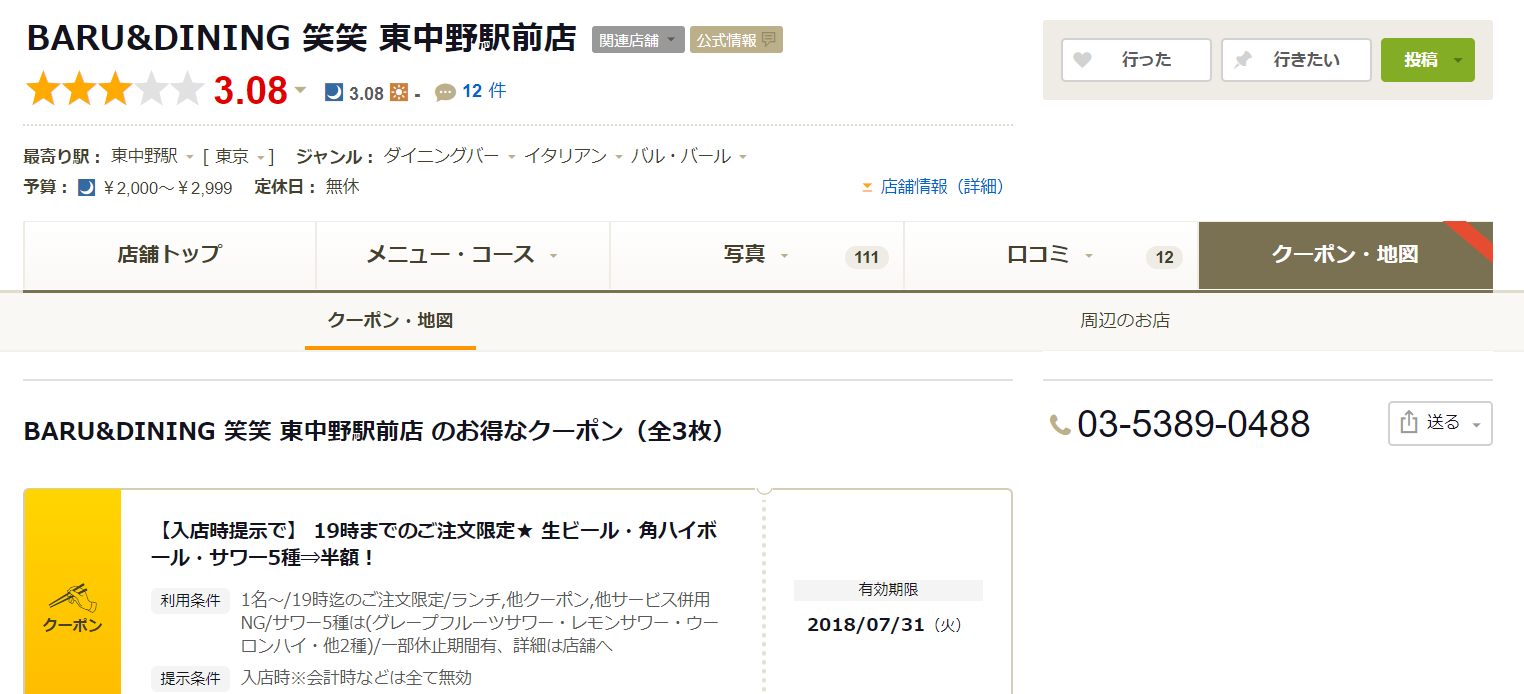Click the share icon on 送る button

coord(1409,422)
